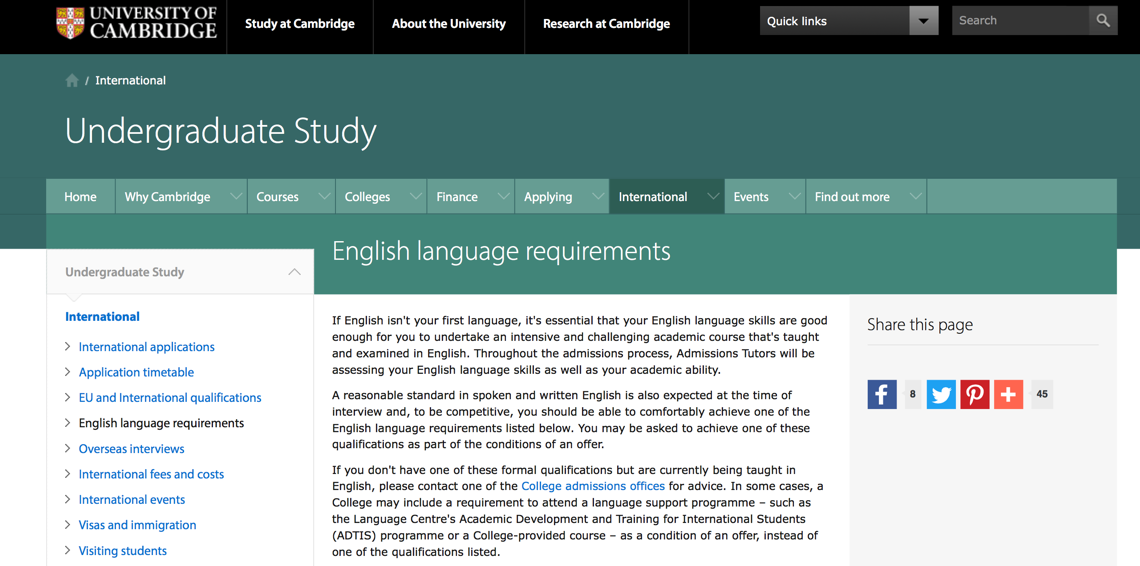Open Visiting students sidebar link
The width and height of the screenshot is (1140, 566).
coord(123,551)
